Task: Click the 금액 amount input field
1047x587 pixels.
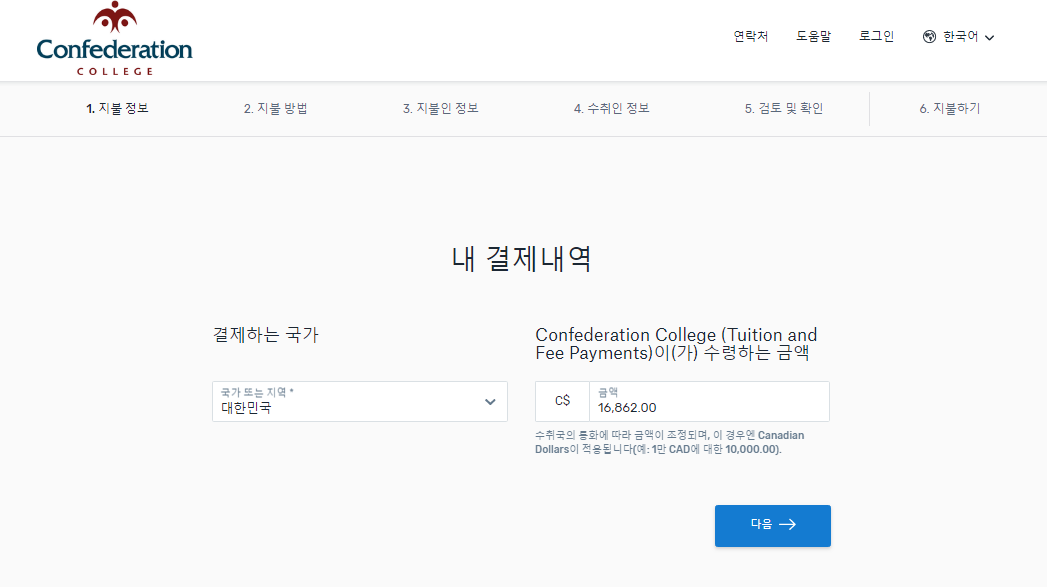Action: [x=709, y=401]
